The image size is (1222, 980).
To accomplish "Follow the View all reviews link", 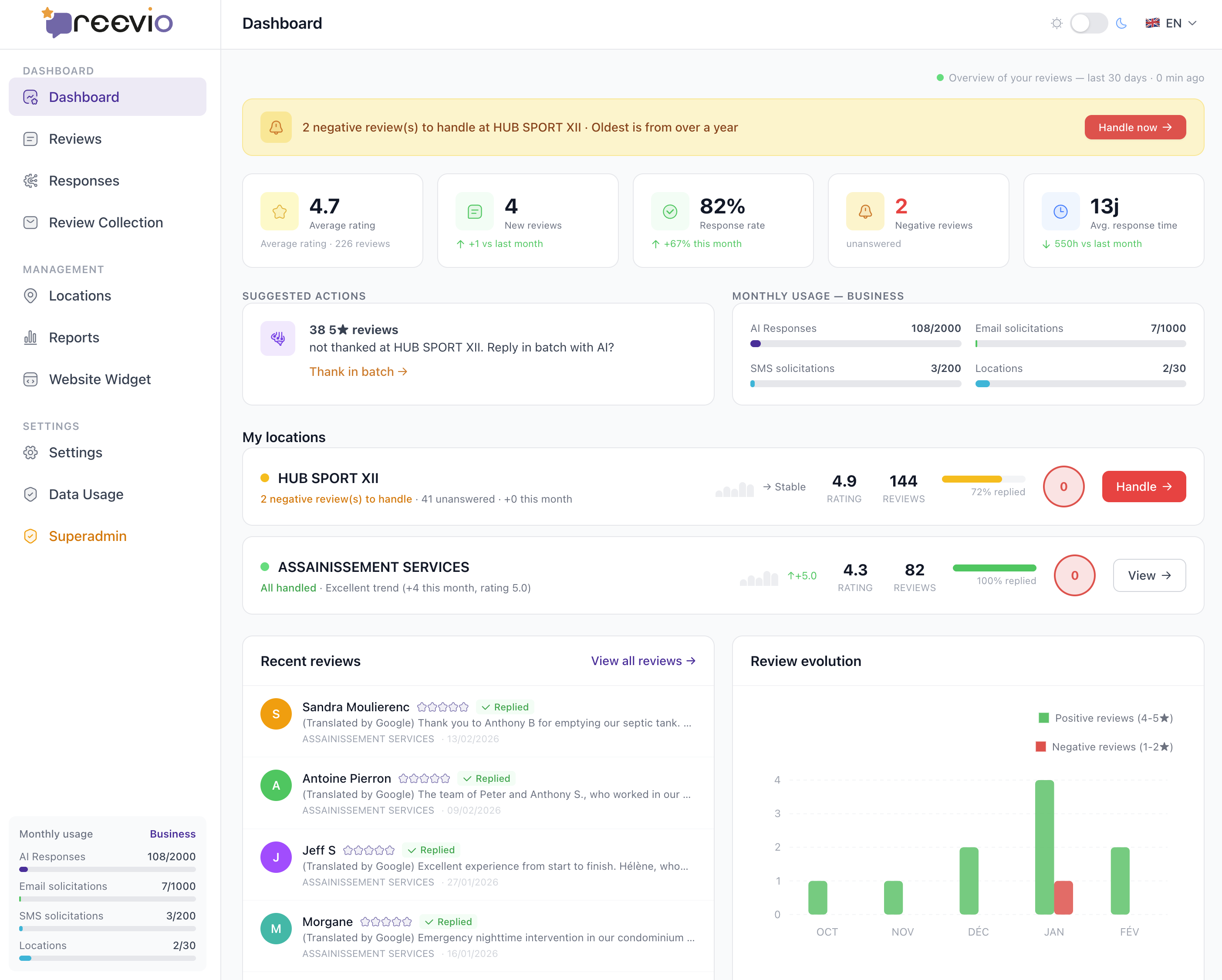I will pos(643,661).
